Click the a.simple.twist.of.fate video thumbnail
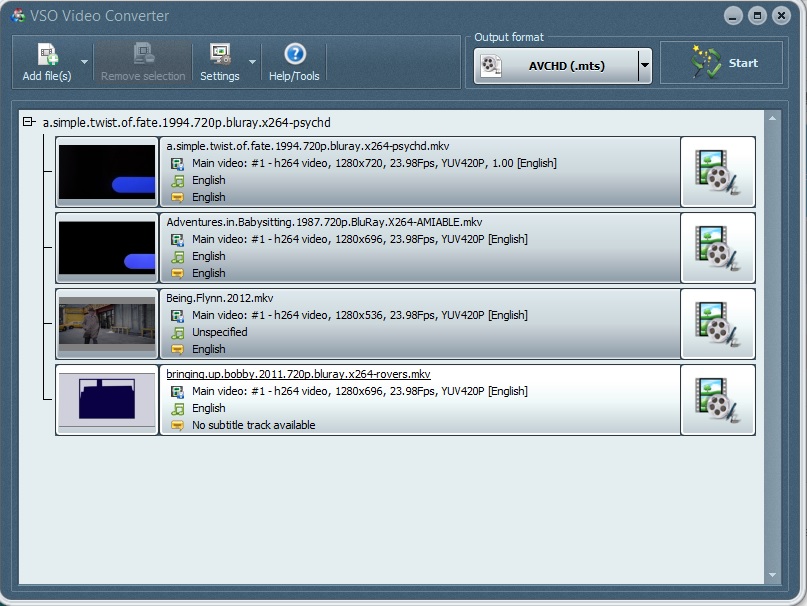 point(107,172)
